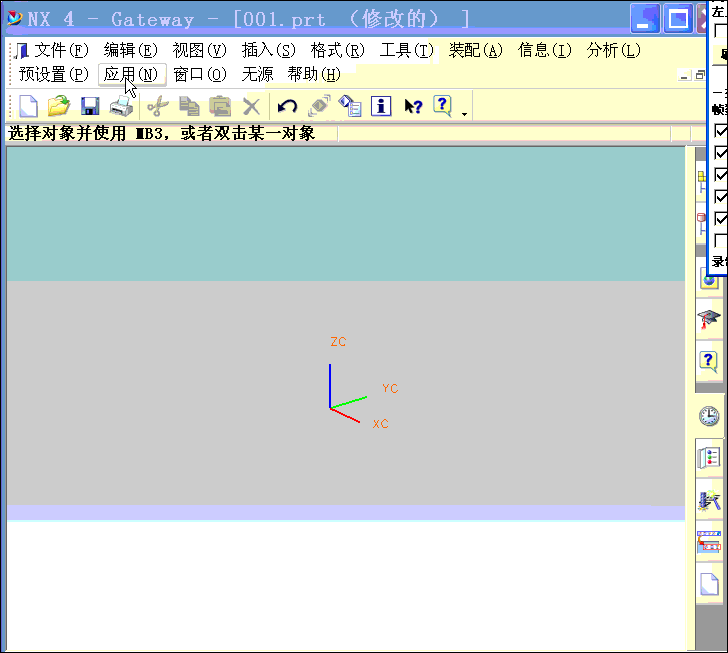Click the XC axis label
The width and height of the screenshot is (728, 653).
tap(380, 424)
